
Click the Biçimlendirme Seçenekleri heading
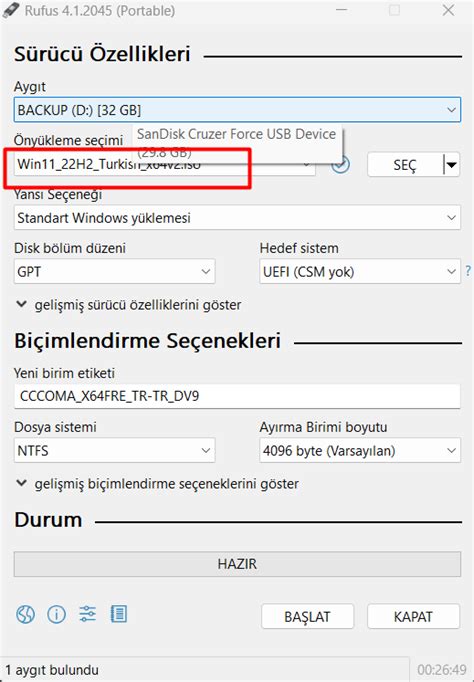[147, 341]
